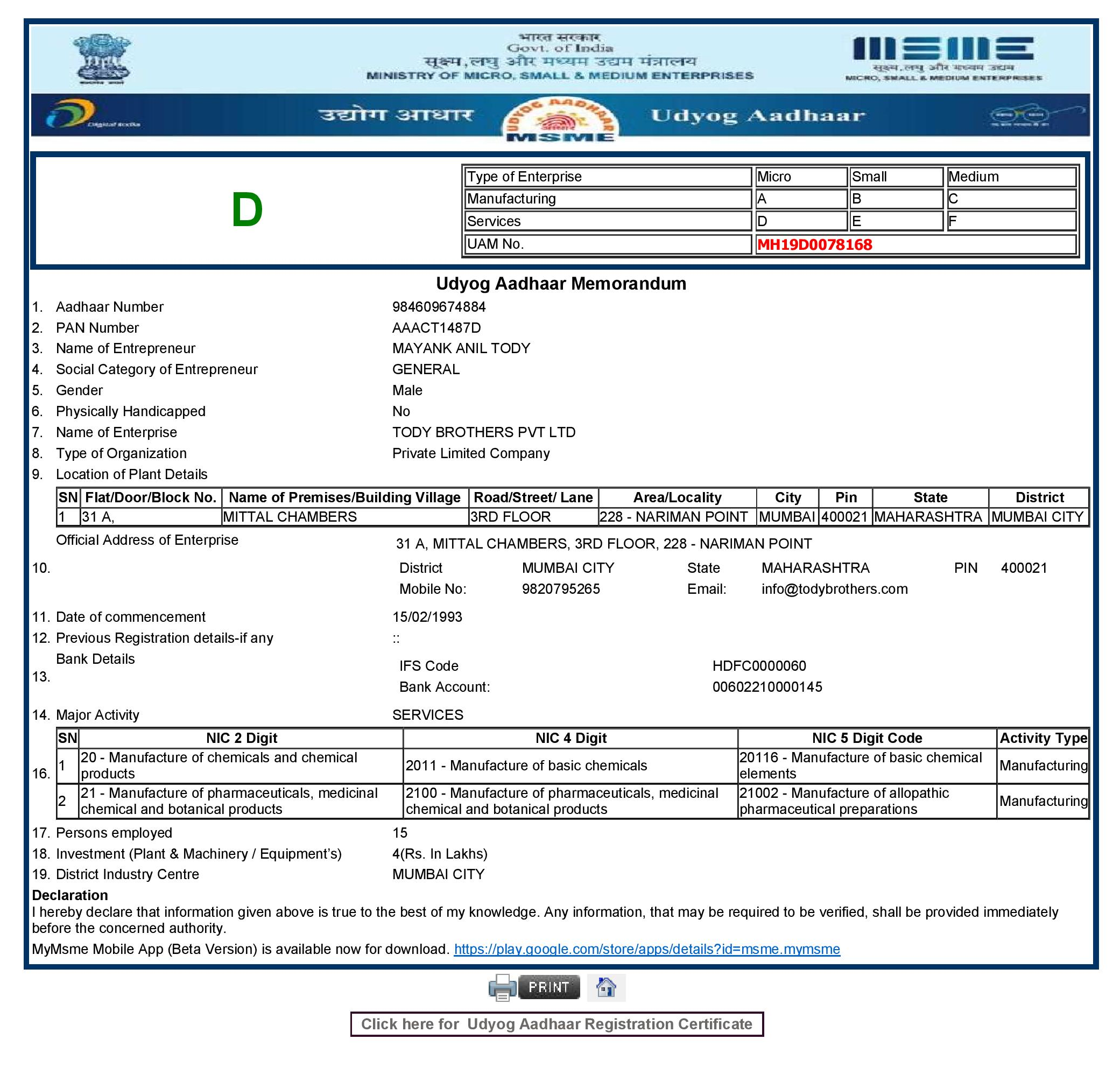Click the MSME logo in header
1120x1067 pixels.
944,58
